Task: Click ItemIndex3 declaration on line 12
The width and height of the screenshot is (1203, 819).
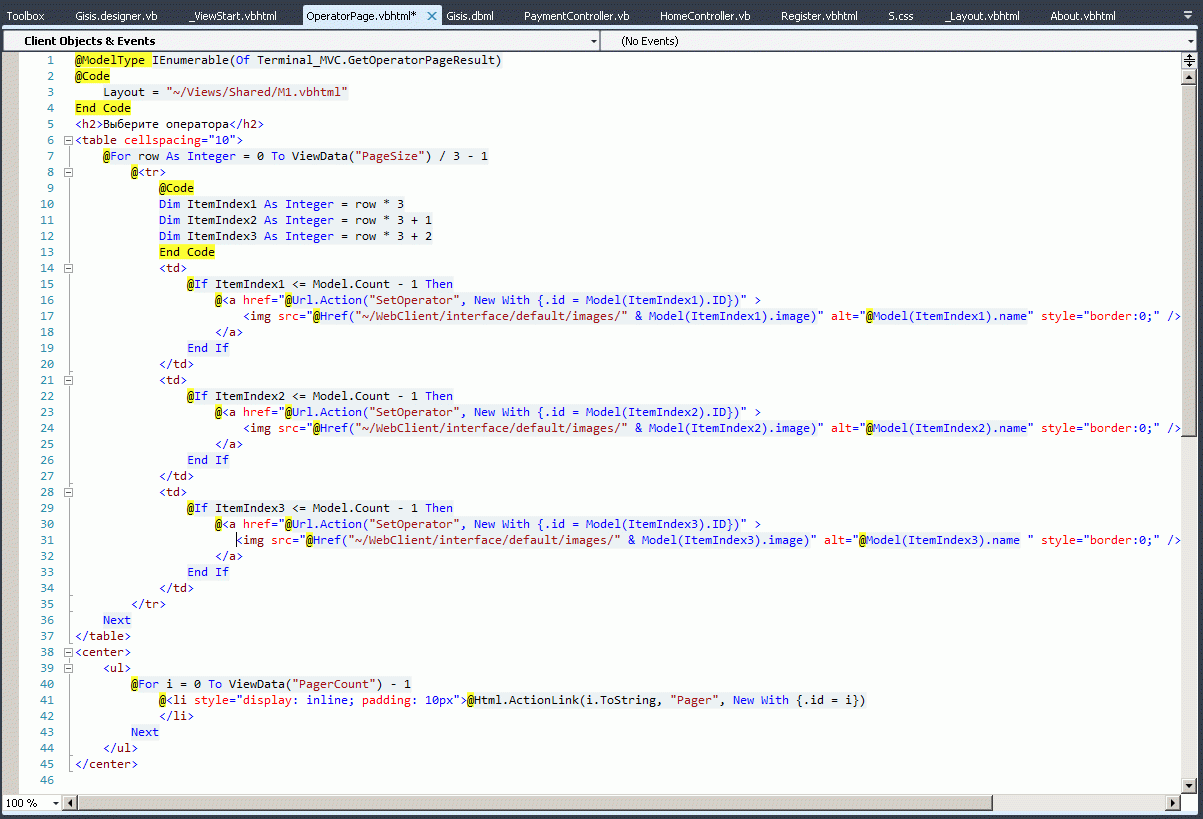Action: (x=222, y=236)
